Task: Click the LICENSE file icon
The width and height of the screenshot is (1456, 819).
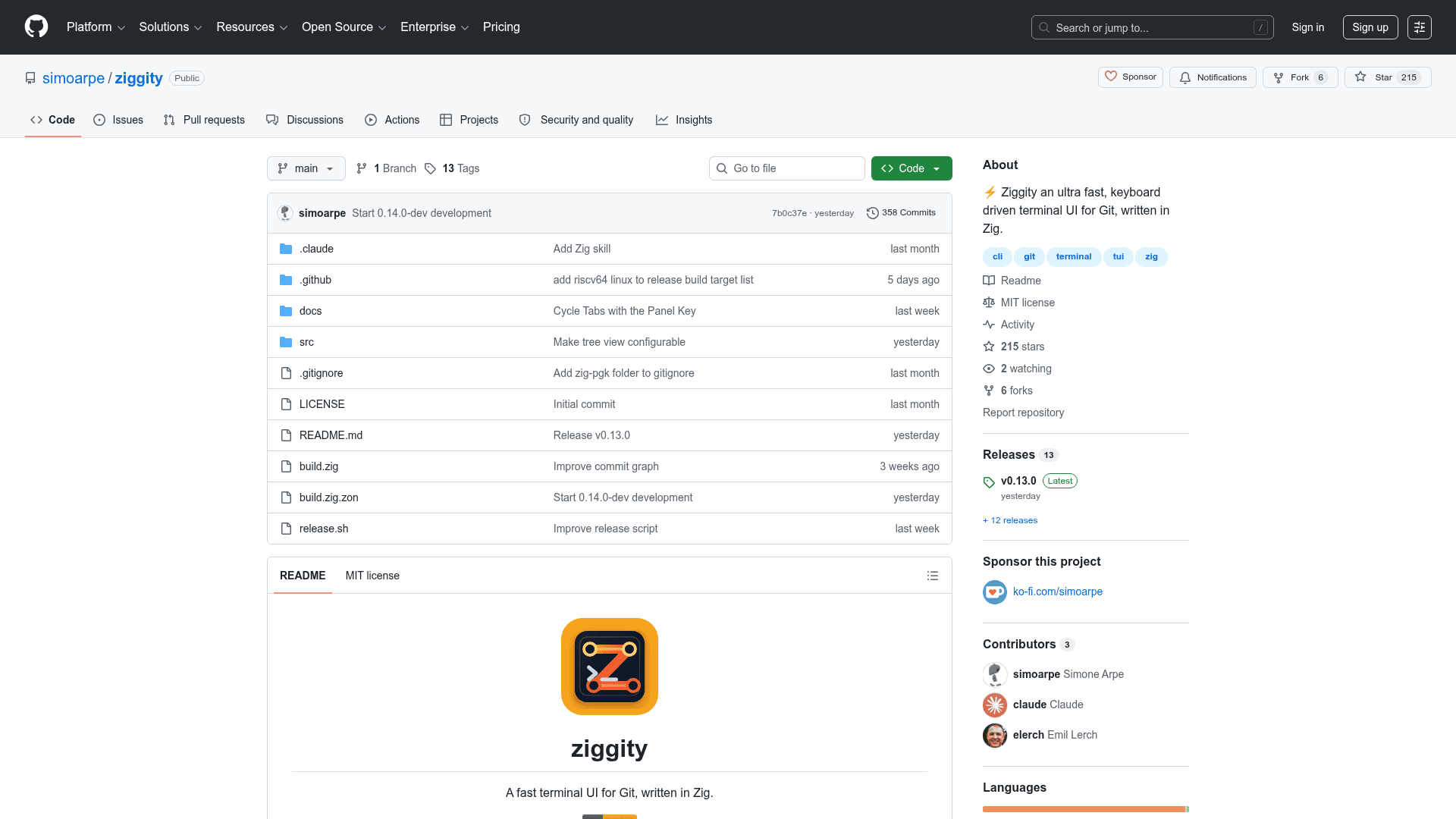Action: coord(286,404)
